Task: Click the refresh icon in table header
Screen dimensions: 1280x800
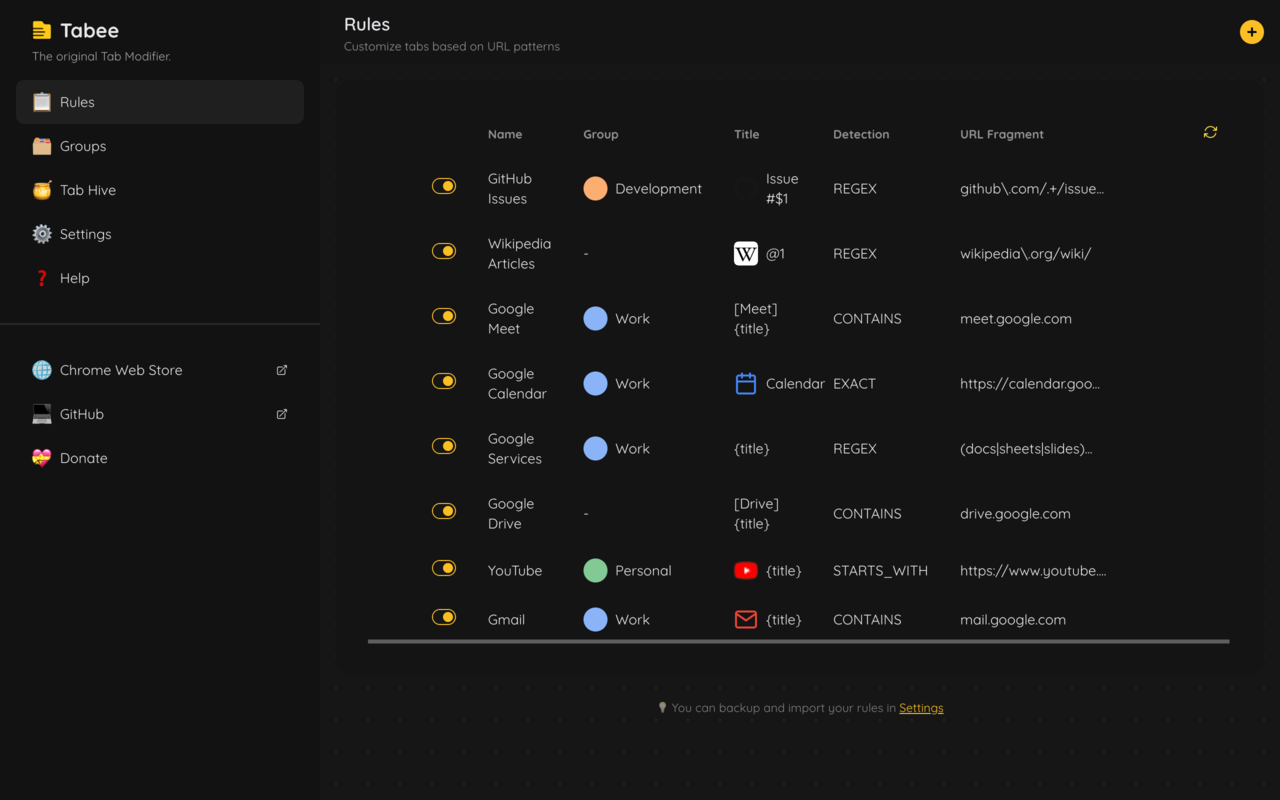Action: tap(1210, 132)
